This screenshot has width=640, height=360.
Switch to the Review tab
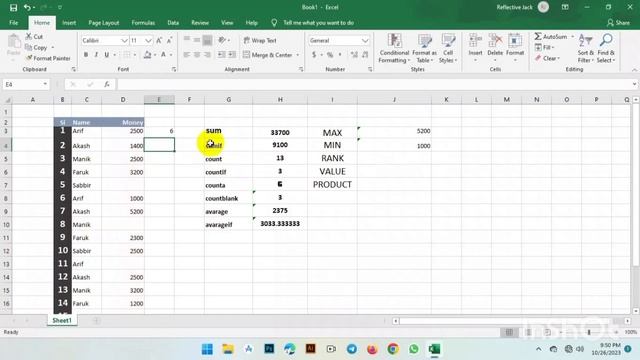tap(200, 23)
